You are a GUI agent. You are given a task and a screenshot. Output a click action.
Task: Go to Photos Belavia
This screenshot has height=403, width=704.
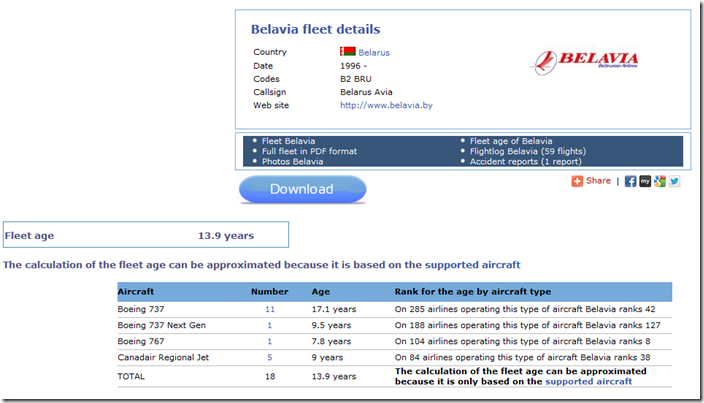pos(292,161)
